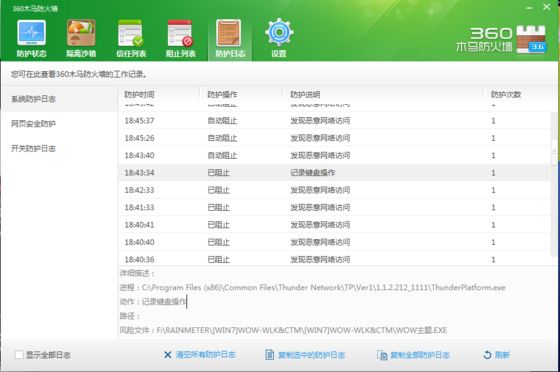
Task: Click 复制全部防护日志 link
Action: (413, 355)
